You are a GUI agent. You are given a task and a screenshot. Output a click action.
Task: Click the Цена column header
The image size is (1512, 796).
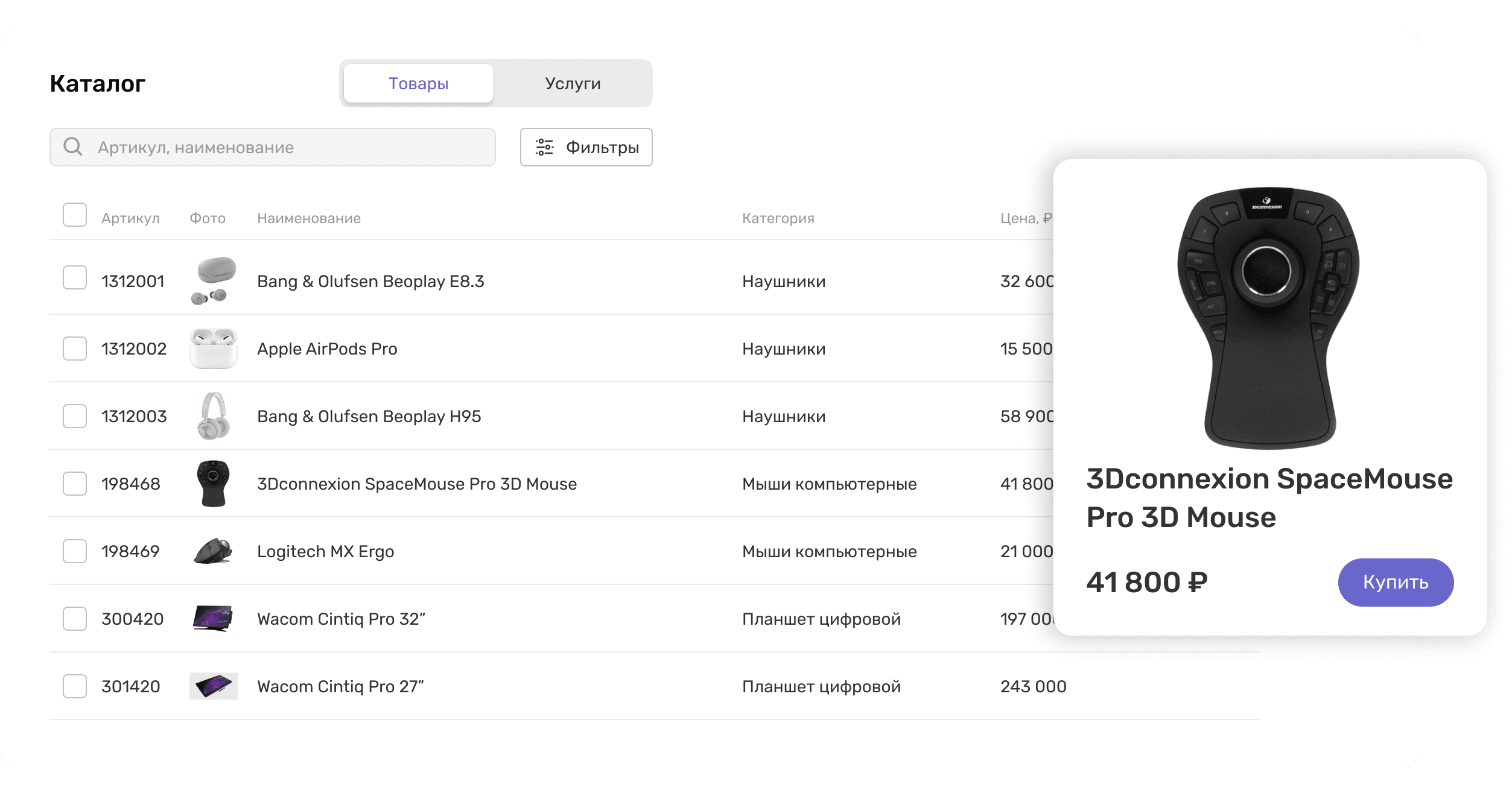click(x=1026, y=218)
